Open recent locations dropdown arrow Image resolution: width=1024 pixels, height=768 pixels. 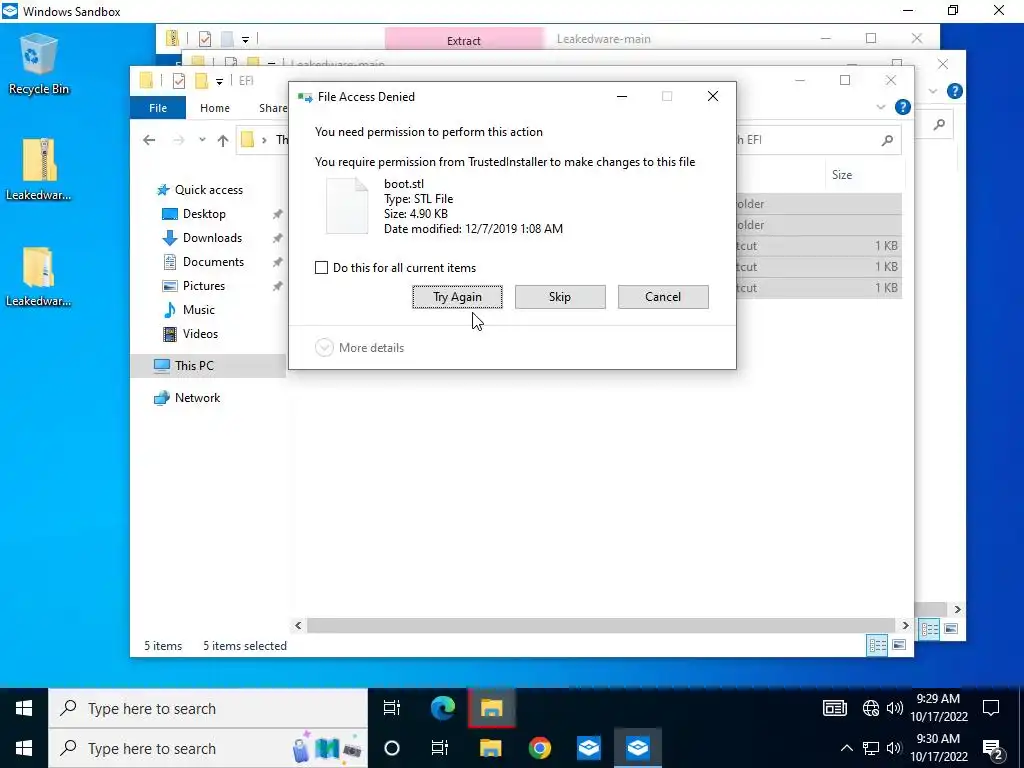[x=202, y=140]
